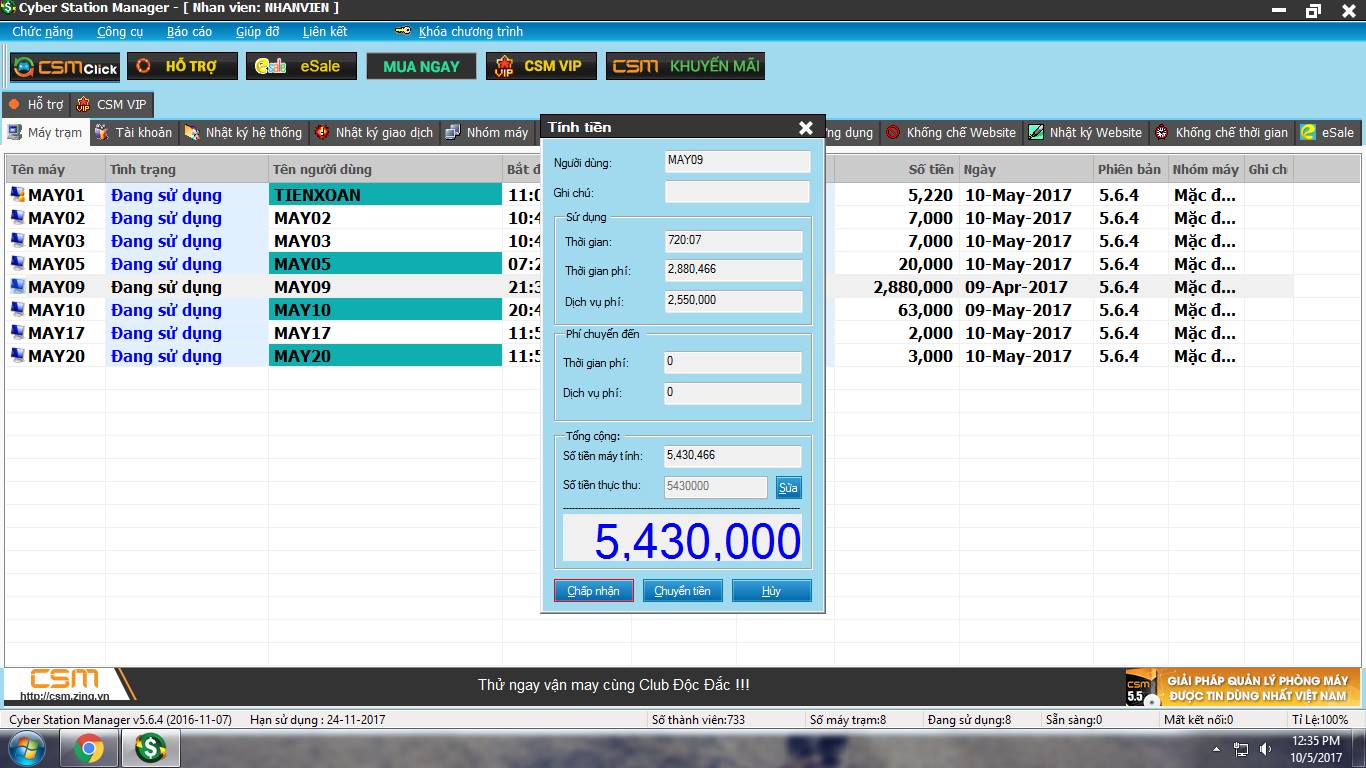Sort by the Tên máy column header
Image resolution: width=1366 pixels, height=768 pixels.
tap(55, 169)
